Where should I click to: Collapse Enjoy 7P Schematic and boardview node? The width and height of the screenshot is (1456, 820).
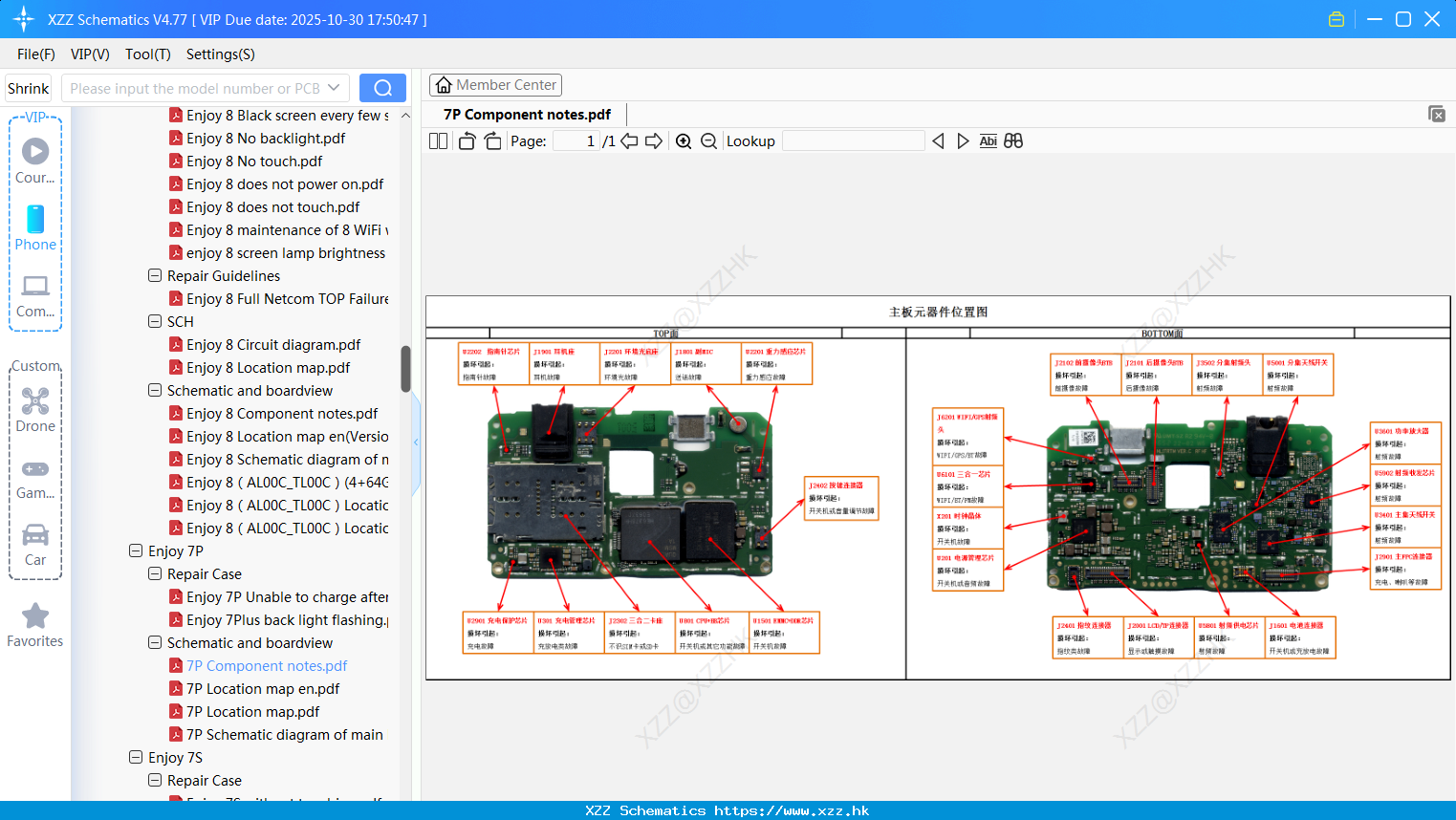pos(155,642)
